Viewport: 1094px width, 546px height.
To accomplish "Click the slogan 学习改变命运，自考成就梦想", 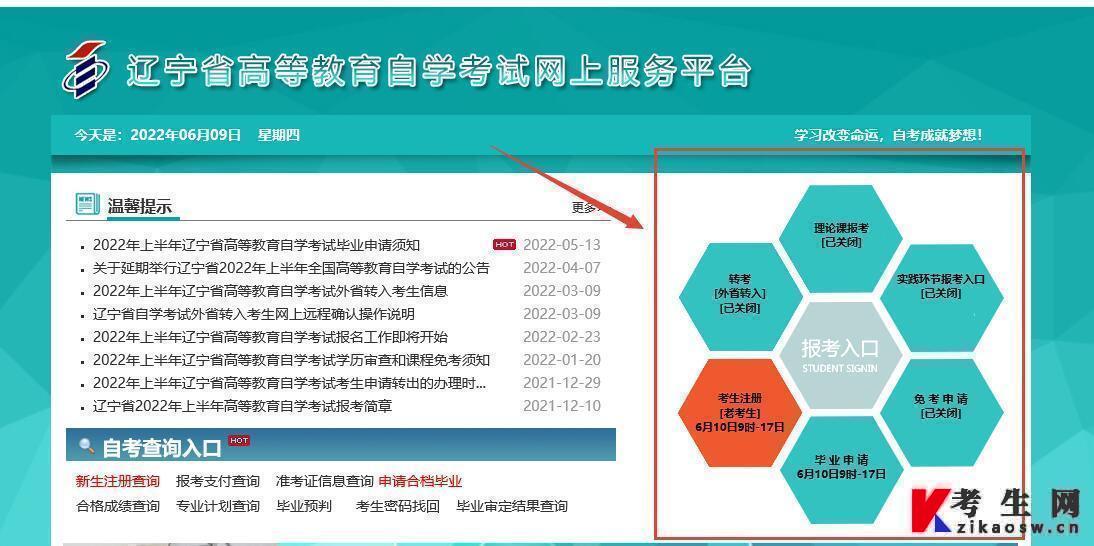I will 888,135.
